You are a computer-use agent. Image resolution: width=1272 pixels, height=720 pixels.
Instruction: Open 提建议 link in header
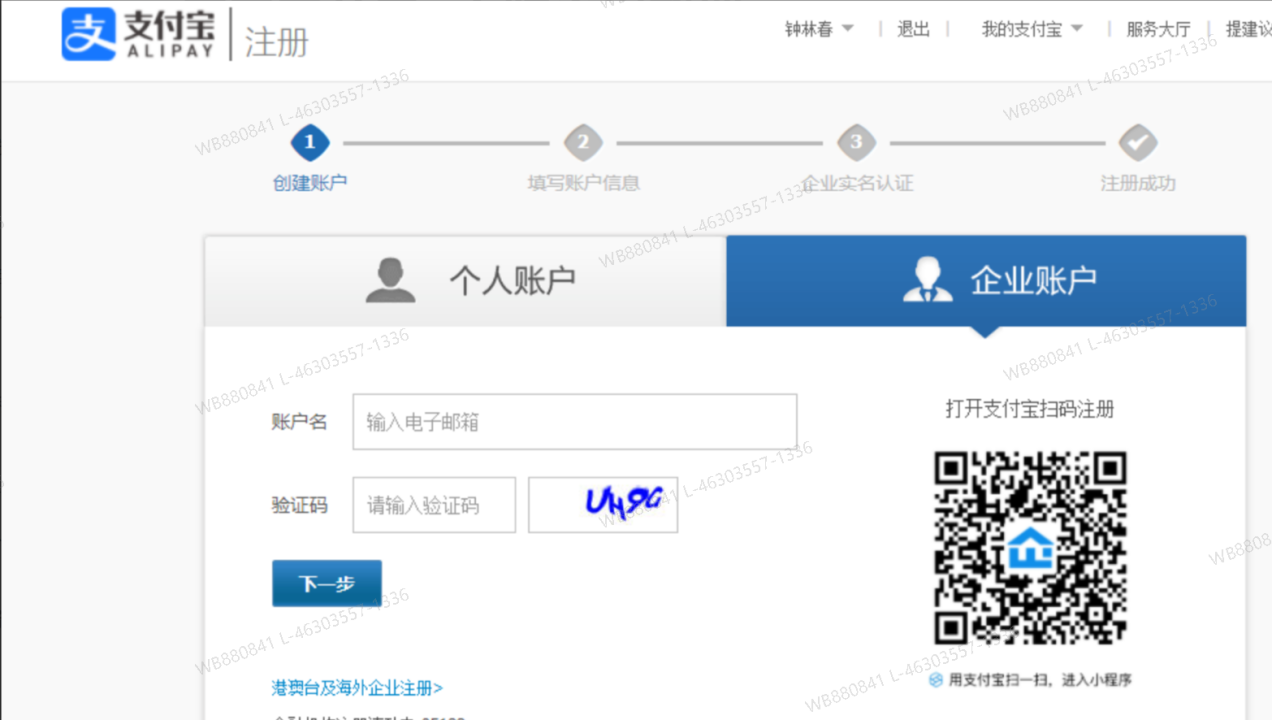1248,29
